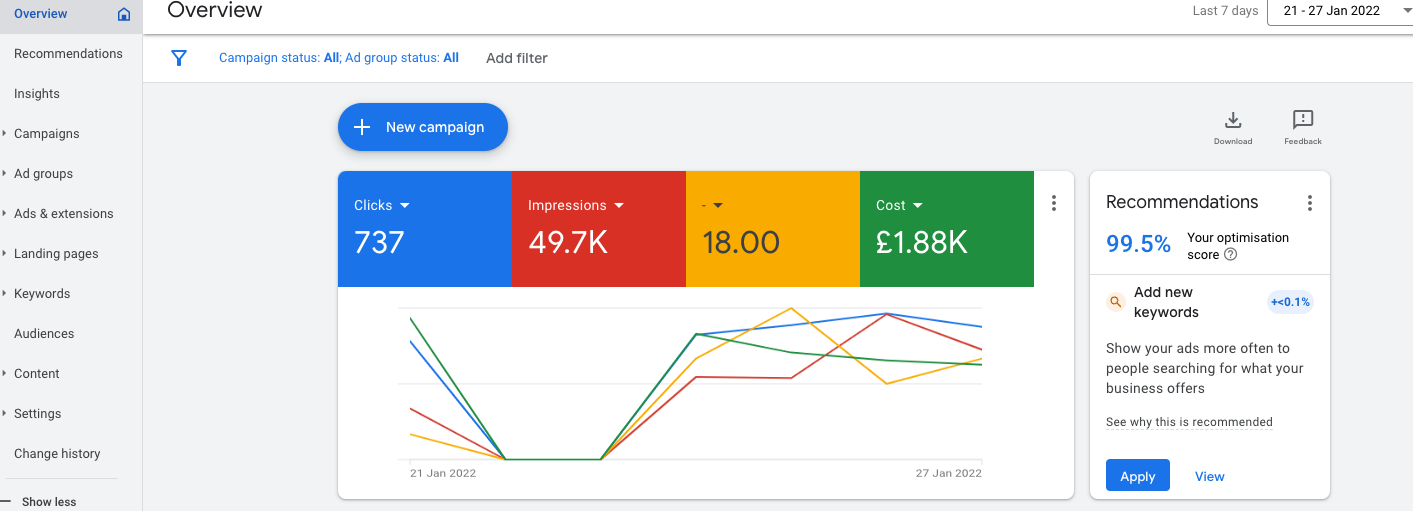Click the Download icon
1413x511 pixels.
(1233, 121)
